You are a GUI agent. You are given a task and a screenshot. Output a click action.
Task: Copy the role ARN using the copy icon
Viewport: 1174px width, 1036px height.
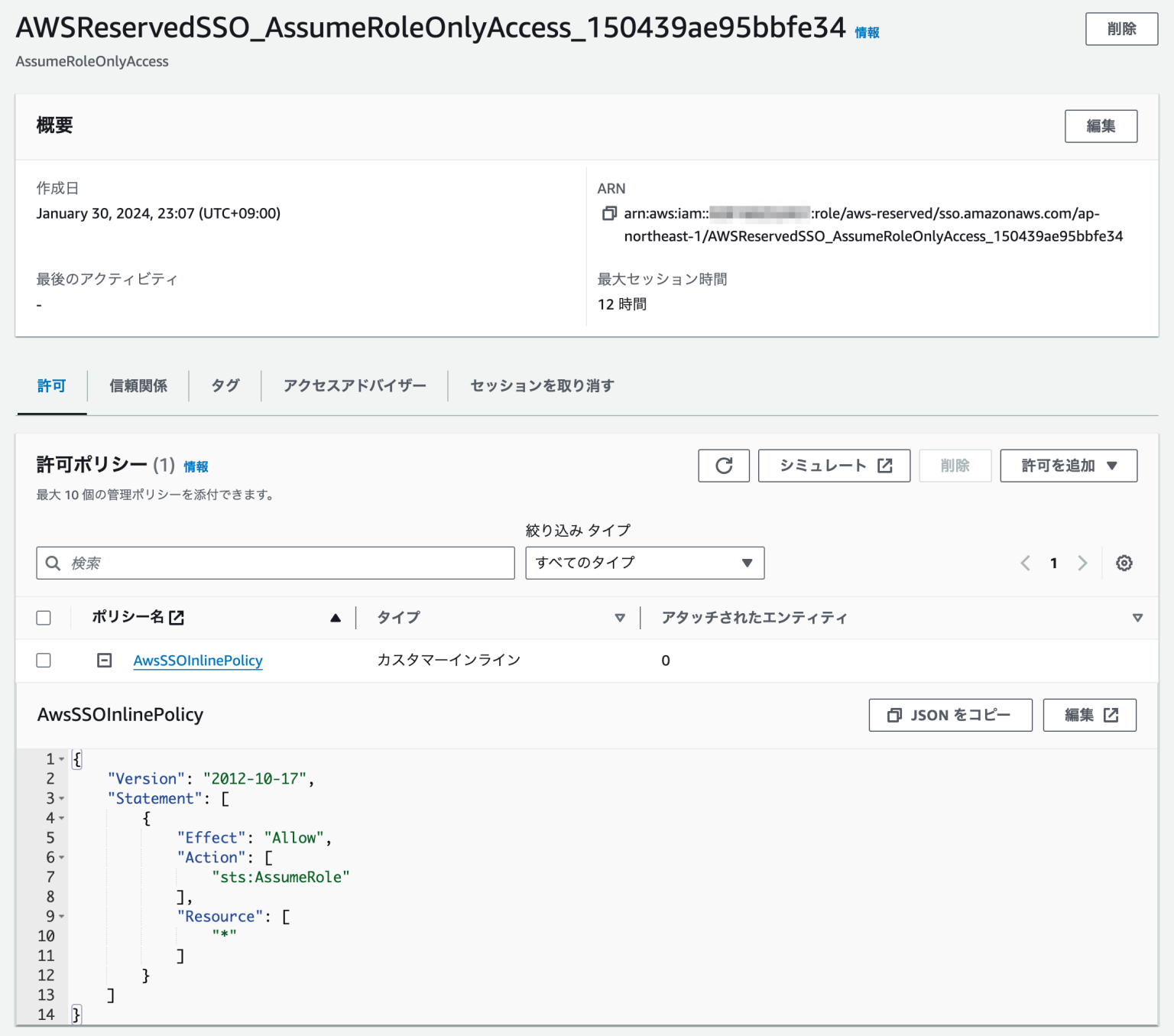point(608,214)
